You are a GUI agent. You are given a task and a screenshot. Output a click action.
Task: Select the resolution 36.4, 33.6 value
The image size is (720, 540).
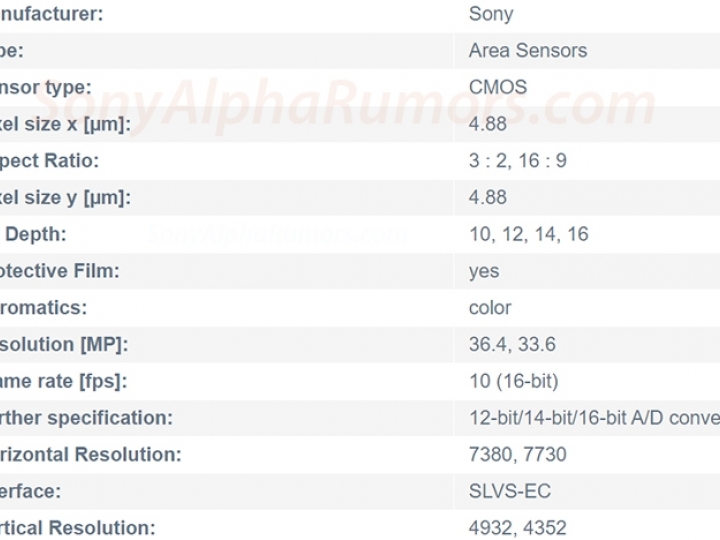512,344
